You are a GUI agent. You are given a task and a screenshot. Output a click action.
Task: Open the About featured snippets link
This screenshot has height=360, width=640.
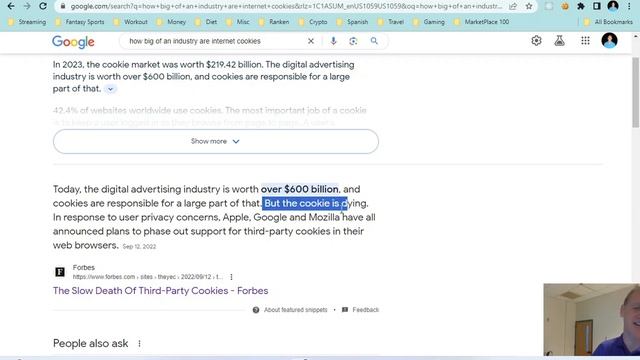click(296, 310)
